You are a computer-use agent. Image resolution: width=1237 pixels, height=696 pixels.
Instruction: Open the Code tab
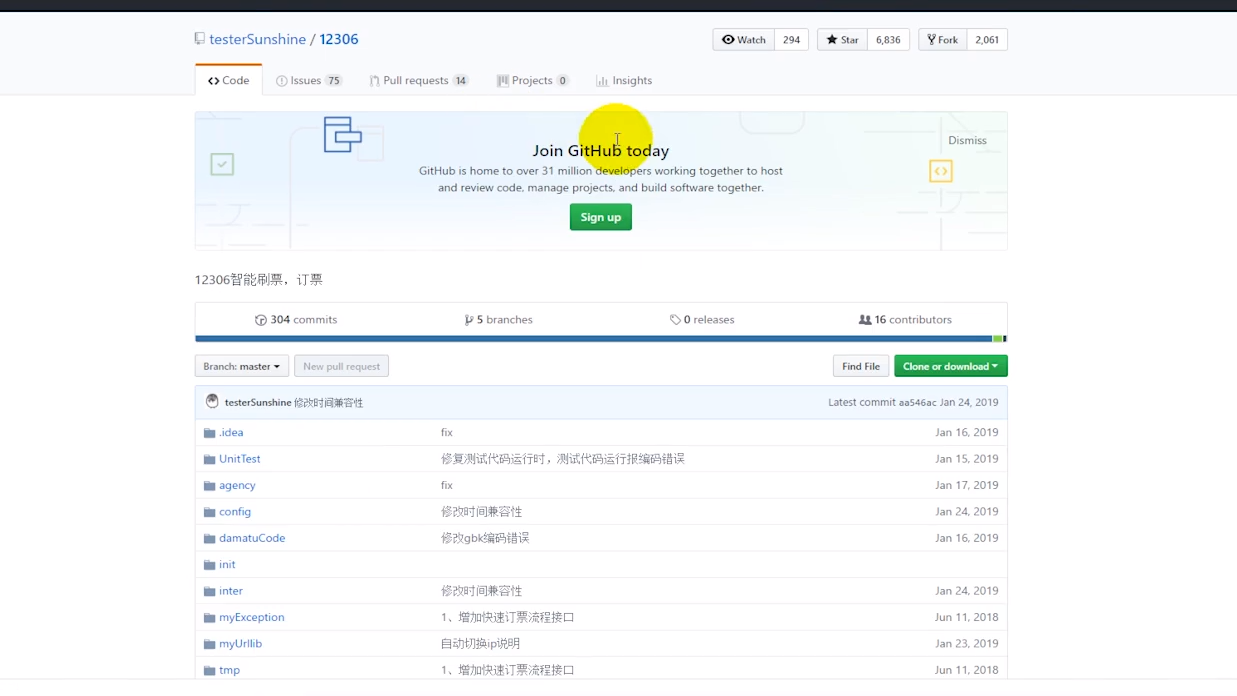(229, 80)
